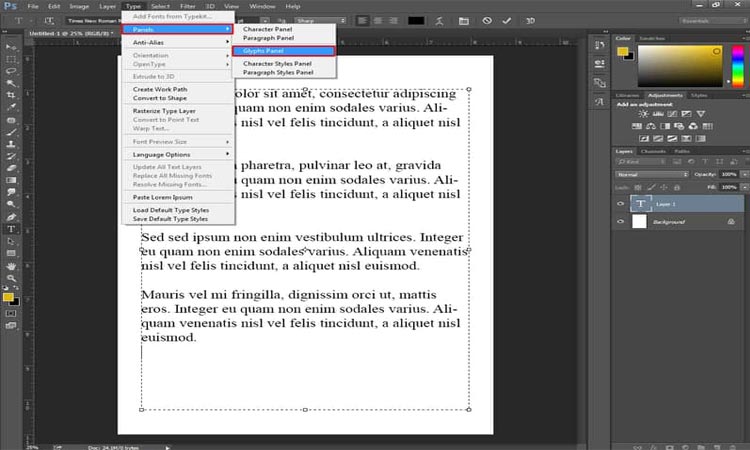Screen dimensions: 750x450
Task: Add a Levels adjustment
Action: 658,114
